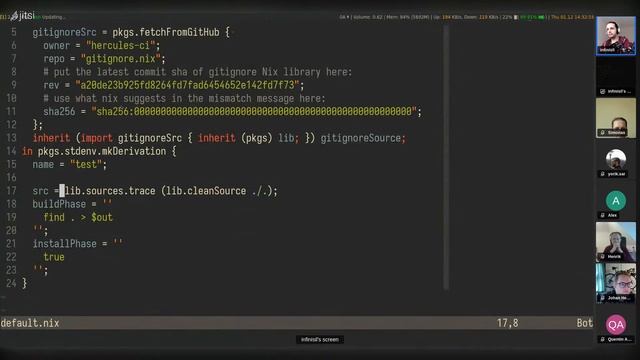The image size is (640, 360).
Task: Click the "gitignore.nix" repo string
Action: coord(120,59)
